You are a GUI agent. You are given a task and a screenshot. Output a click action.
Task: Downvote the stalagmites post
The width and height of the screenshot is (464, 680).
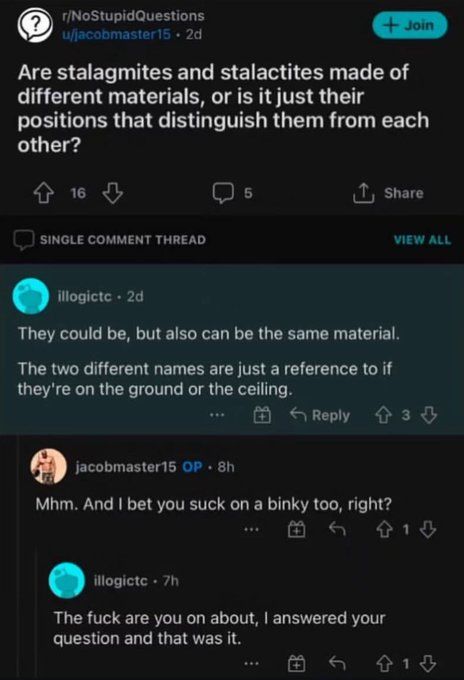click(112, 193)
